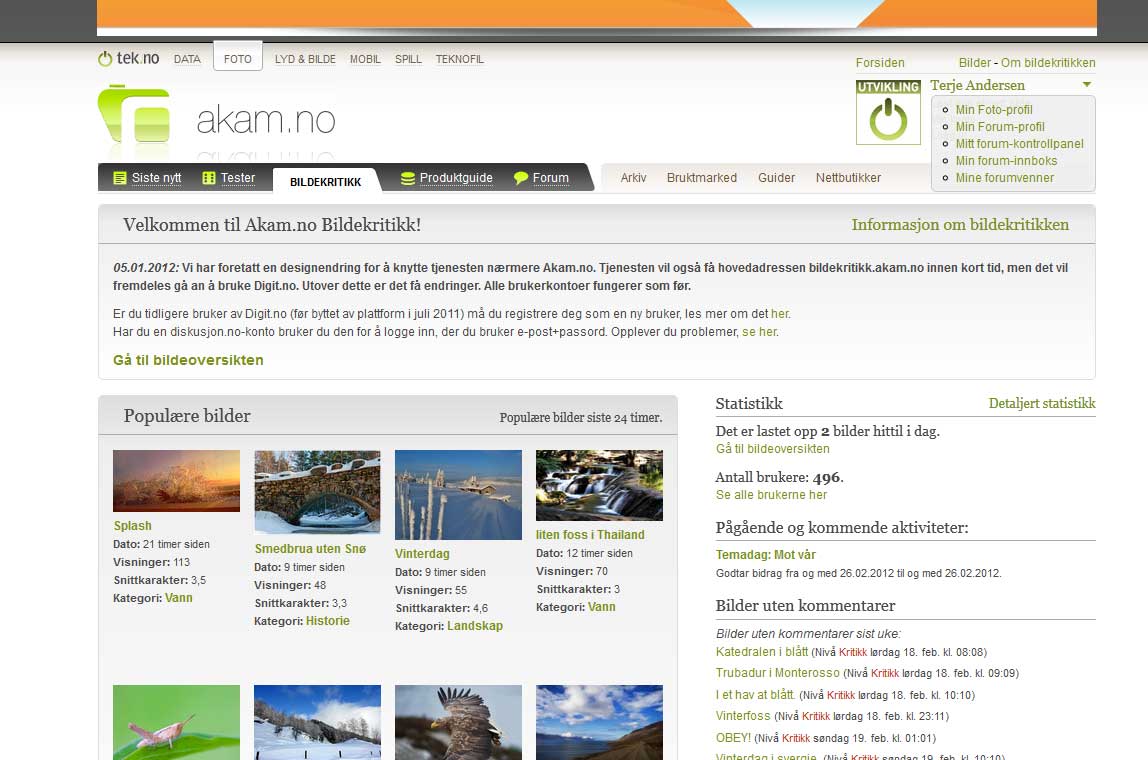Open the Guider page
Image resolution: width=1148 pixels, height=760 pixels.
point(776,178)
